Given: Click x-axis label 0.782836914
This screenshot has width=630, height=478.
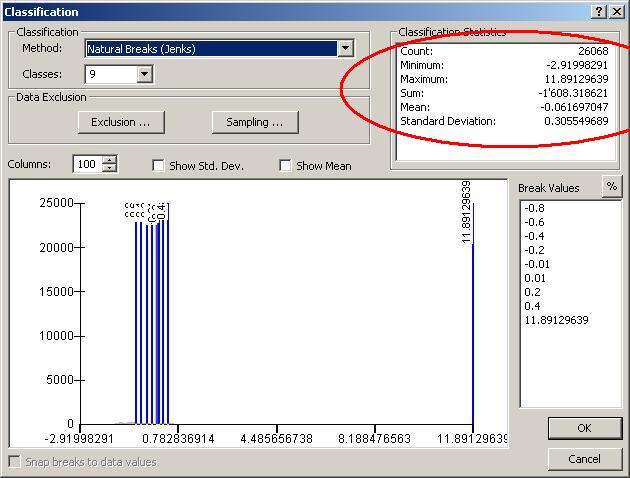Looking at the screenshot, I should coord(178,439).
